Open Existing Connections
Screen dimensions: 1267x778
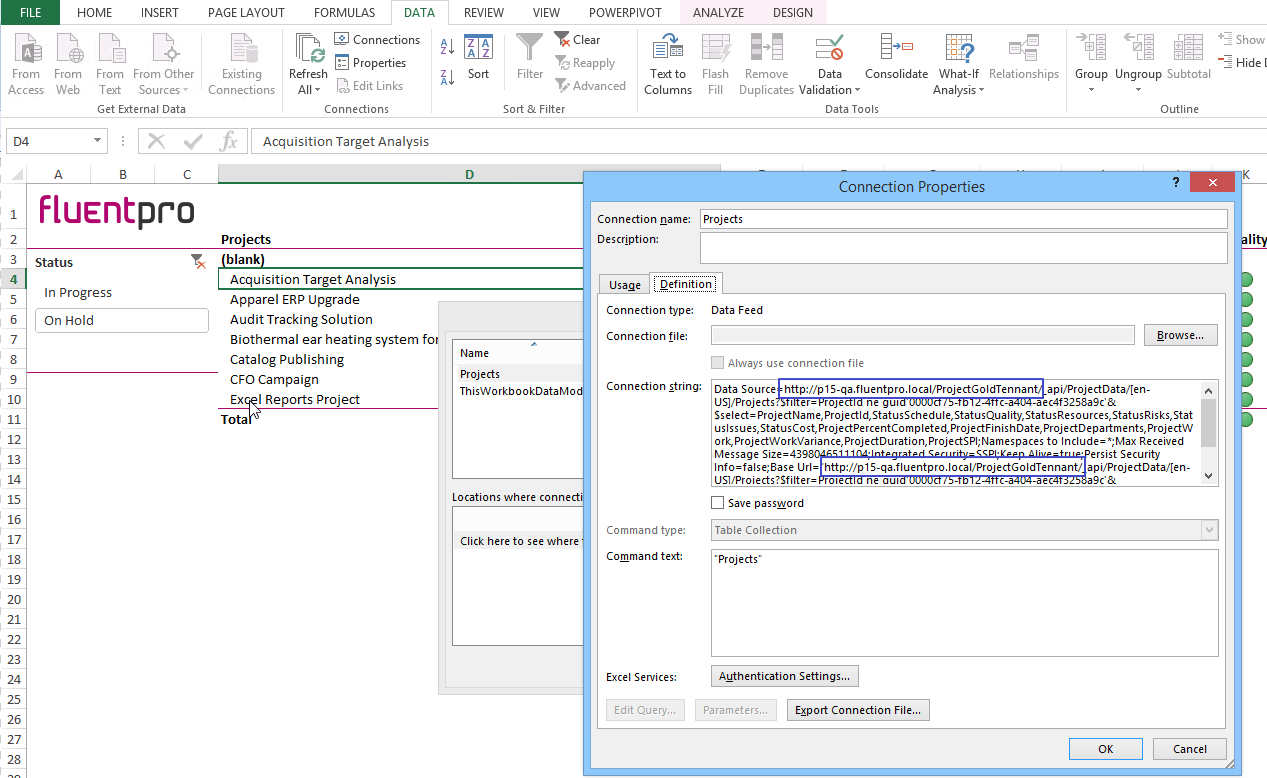[241, 64]
